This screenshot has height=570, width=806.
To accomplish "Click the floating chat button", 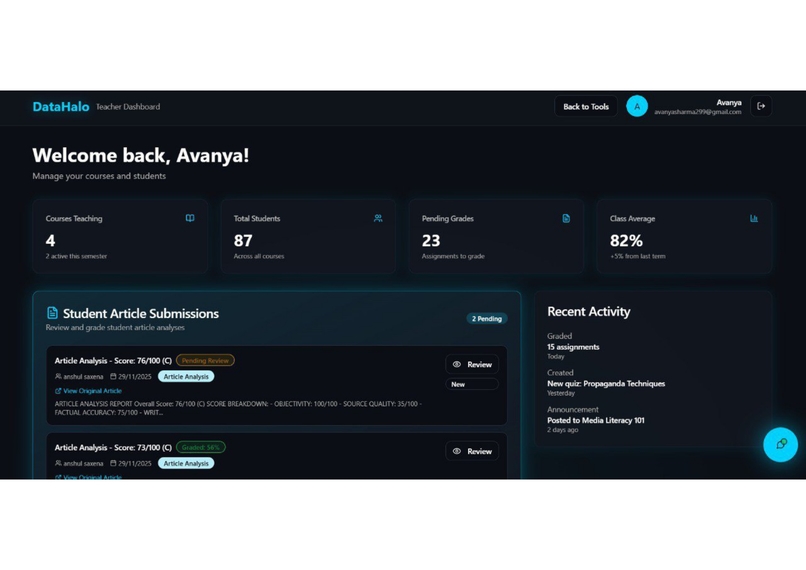I will [x=780, y=444].
